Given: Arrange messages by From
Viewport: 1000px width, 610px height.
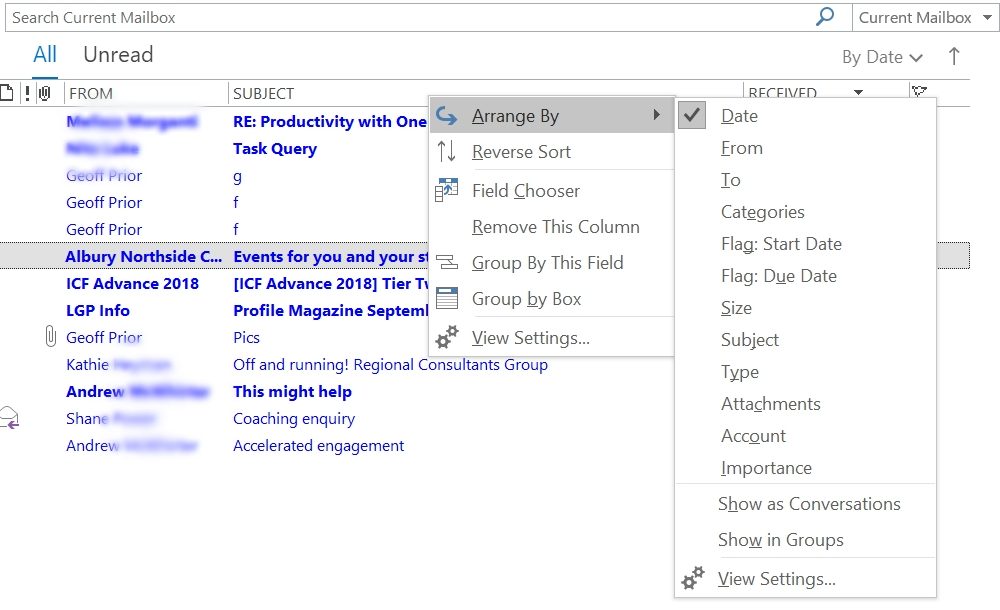Looking at the screenshot, I should [x=805, y=147].
